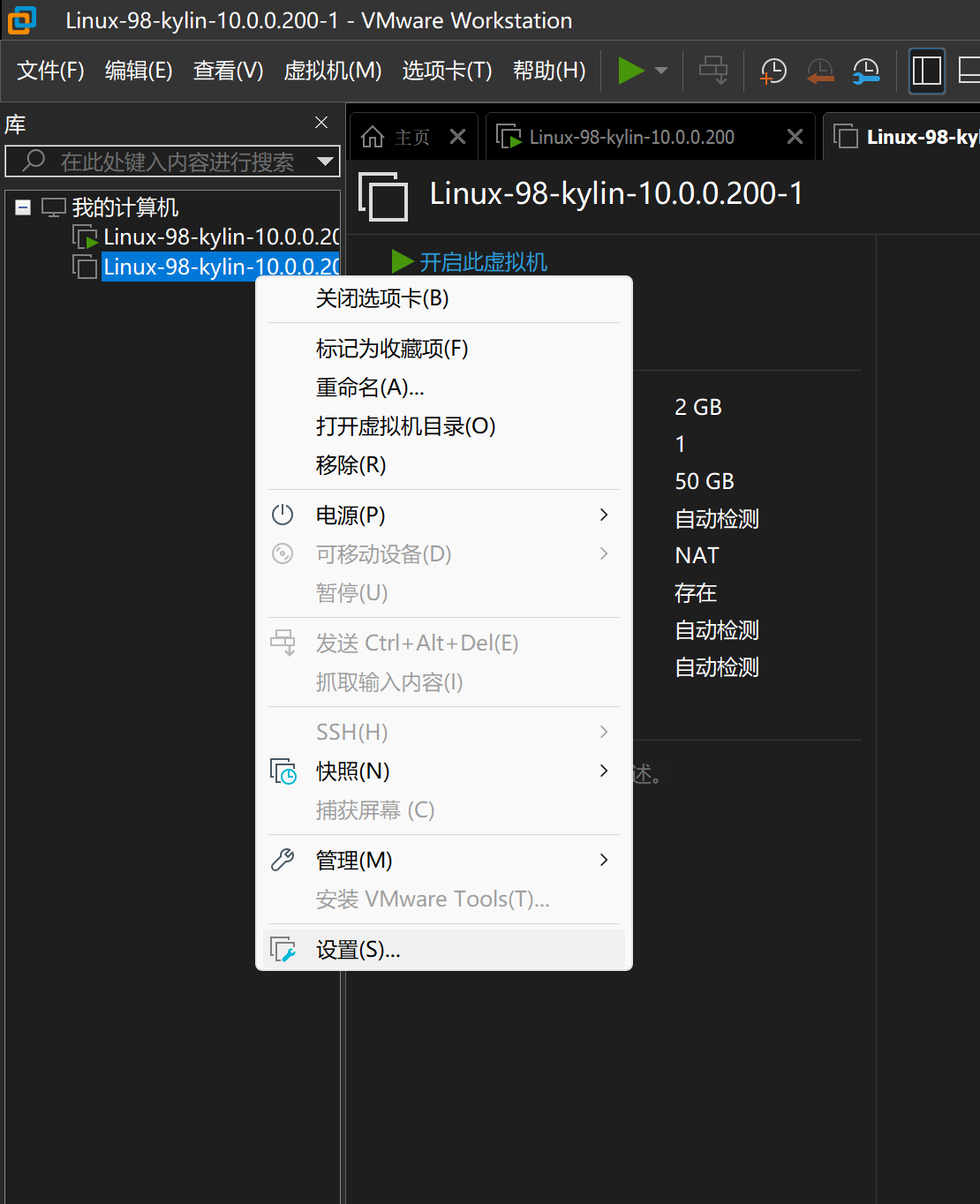Close the 主页 tab
Screen dimensions: 980x1204
pyautogui.click(x=457, y=137)
